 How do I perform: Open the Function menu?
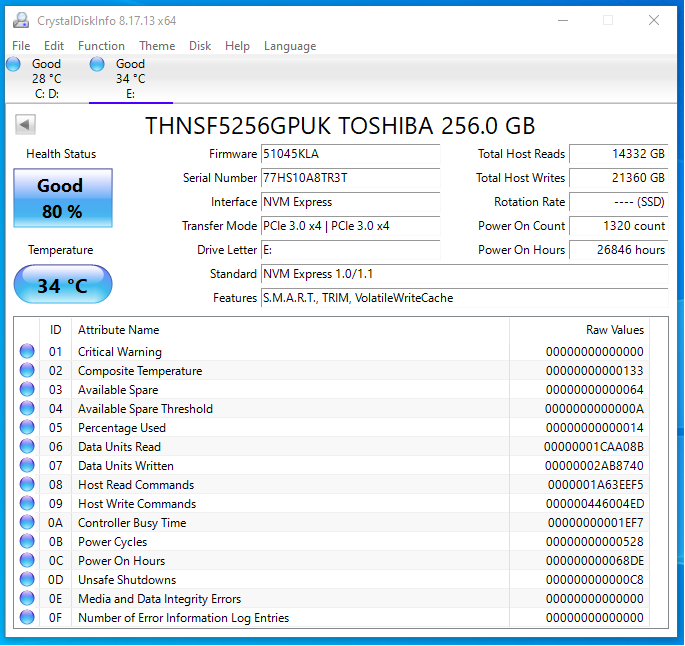101,46
